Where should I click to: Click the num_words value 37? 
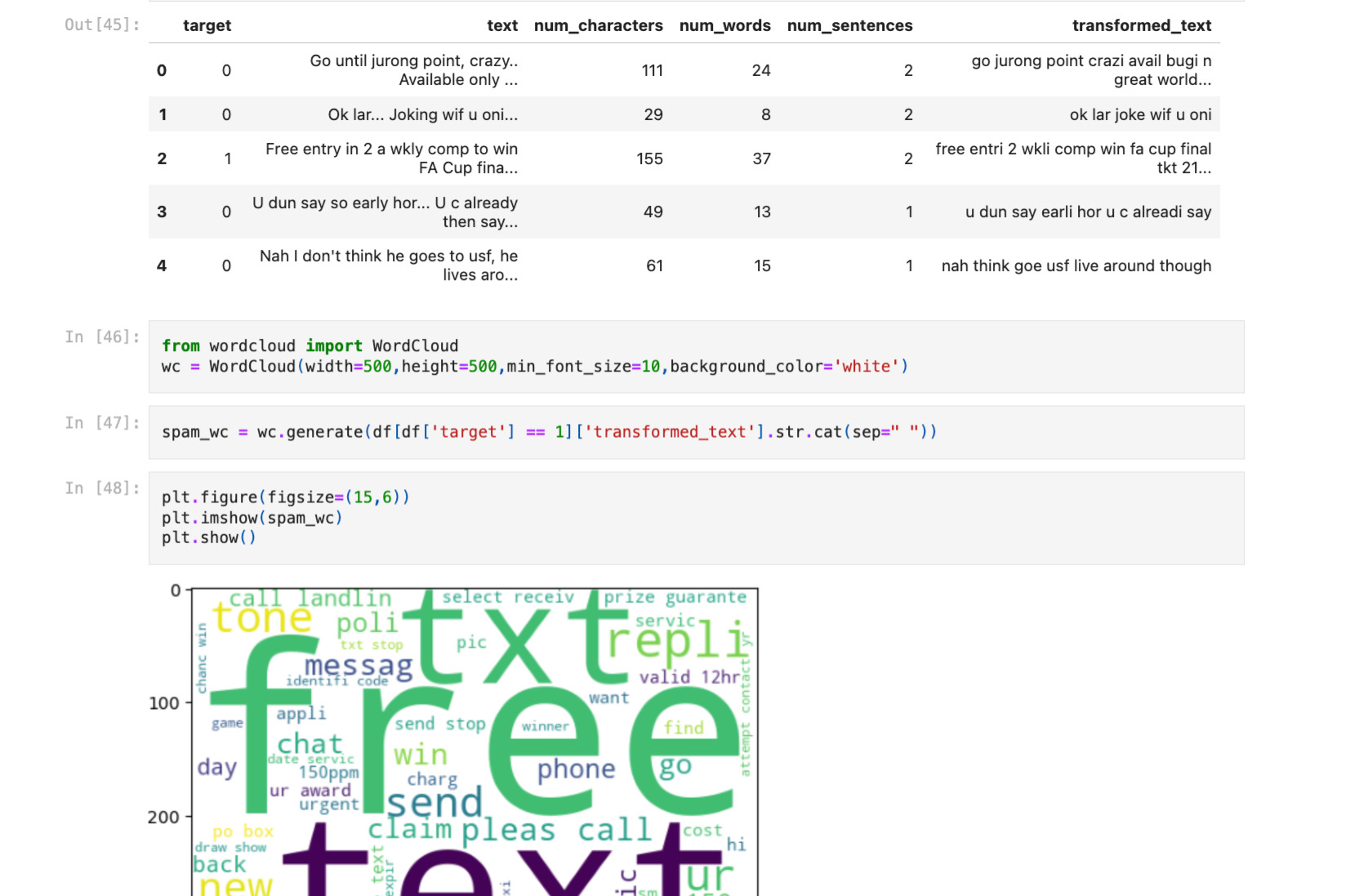(x=761, y=158)
